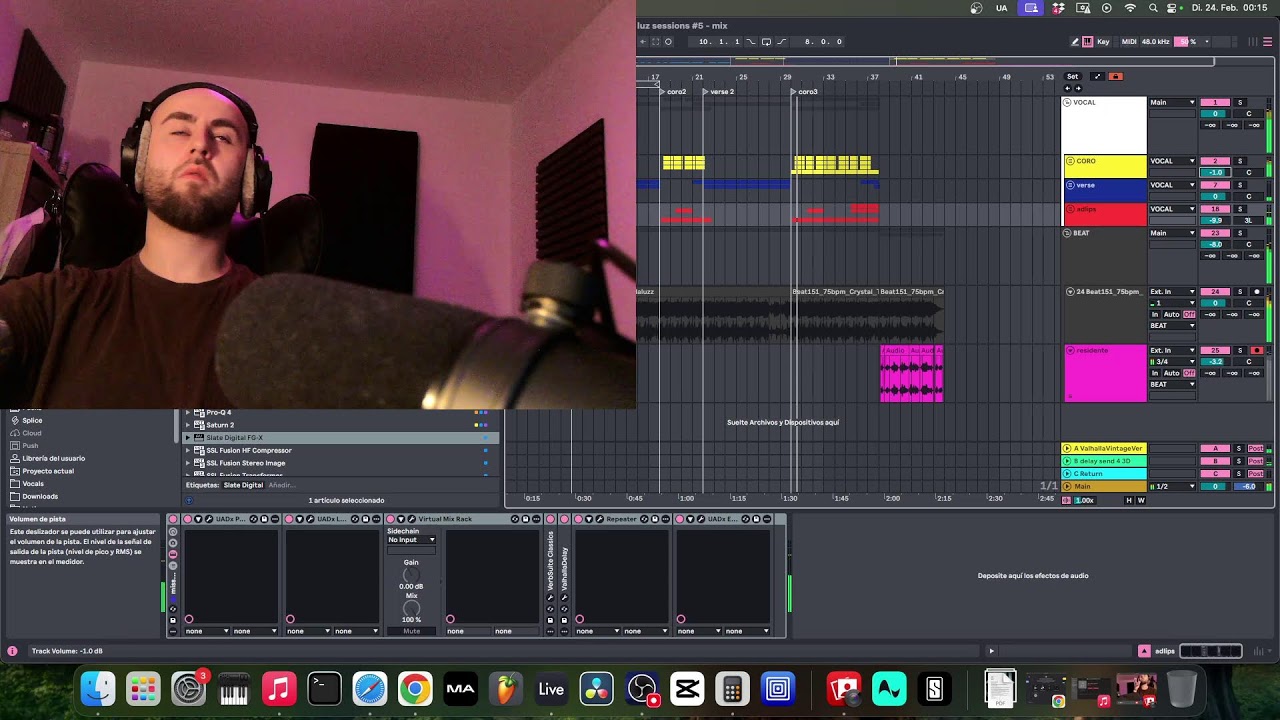Toggle Post button on A ValhallaVintageVer return
This screenshot has width=1280, height=720.
click(1256, 448)
